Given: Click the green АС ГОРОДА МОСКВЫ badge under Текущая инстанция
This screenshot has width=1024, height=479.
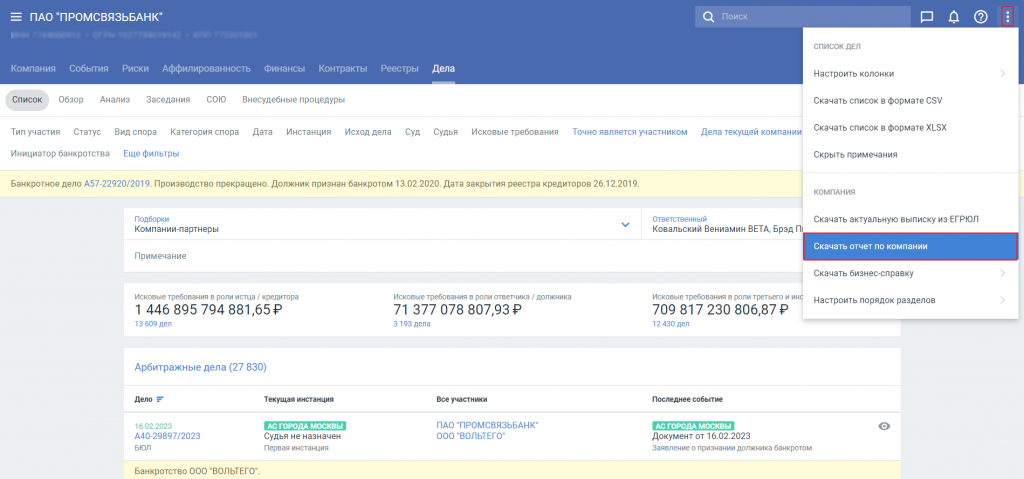Looking at the screenshot, I should coord(305,425).
